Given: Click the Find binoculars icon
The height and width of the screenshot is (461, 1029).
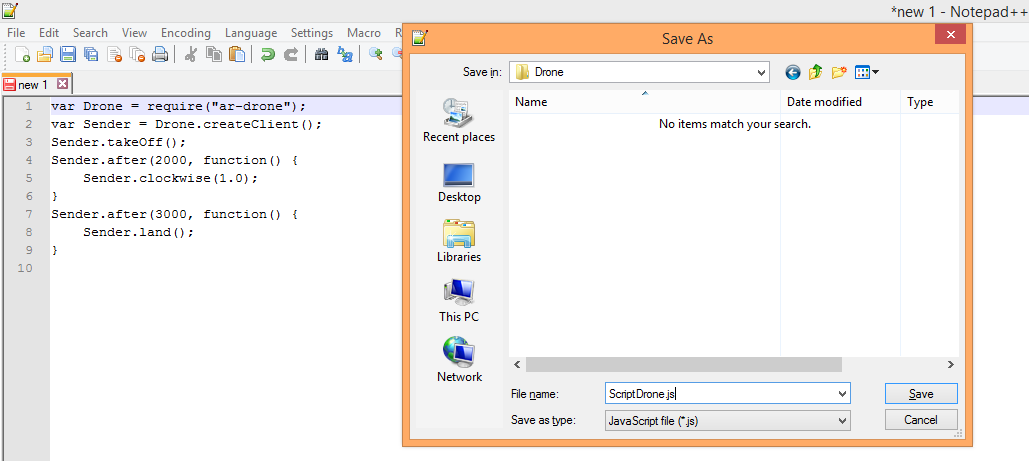Looking at the screenshot, I should pos(321,55).
